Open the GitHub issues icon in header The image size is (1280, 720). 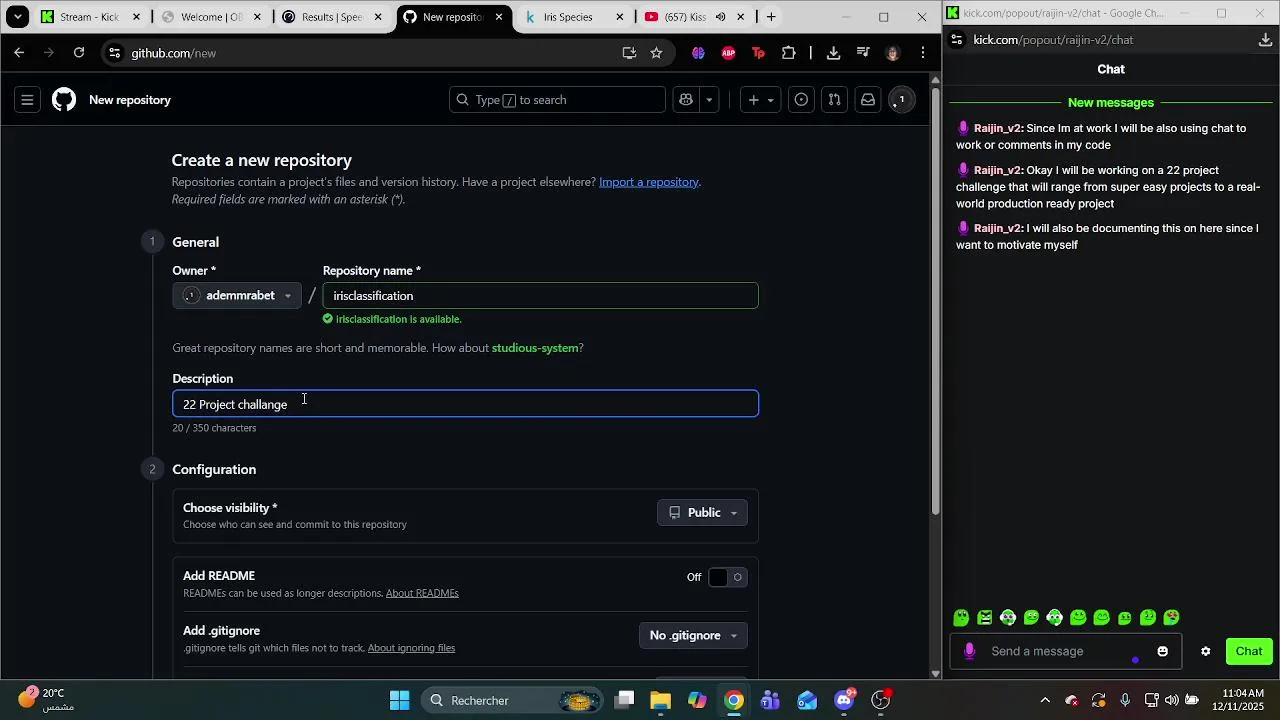801,100
